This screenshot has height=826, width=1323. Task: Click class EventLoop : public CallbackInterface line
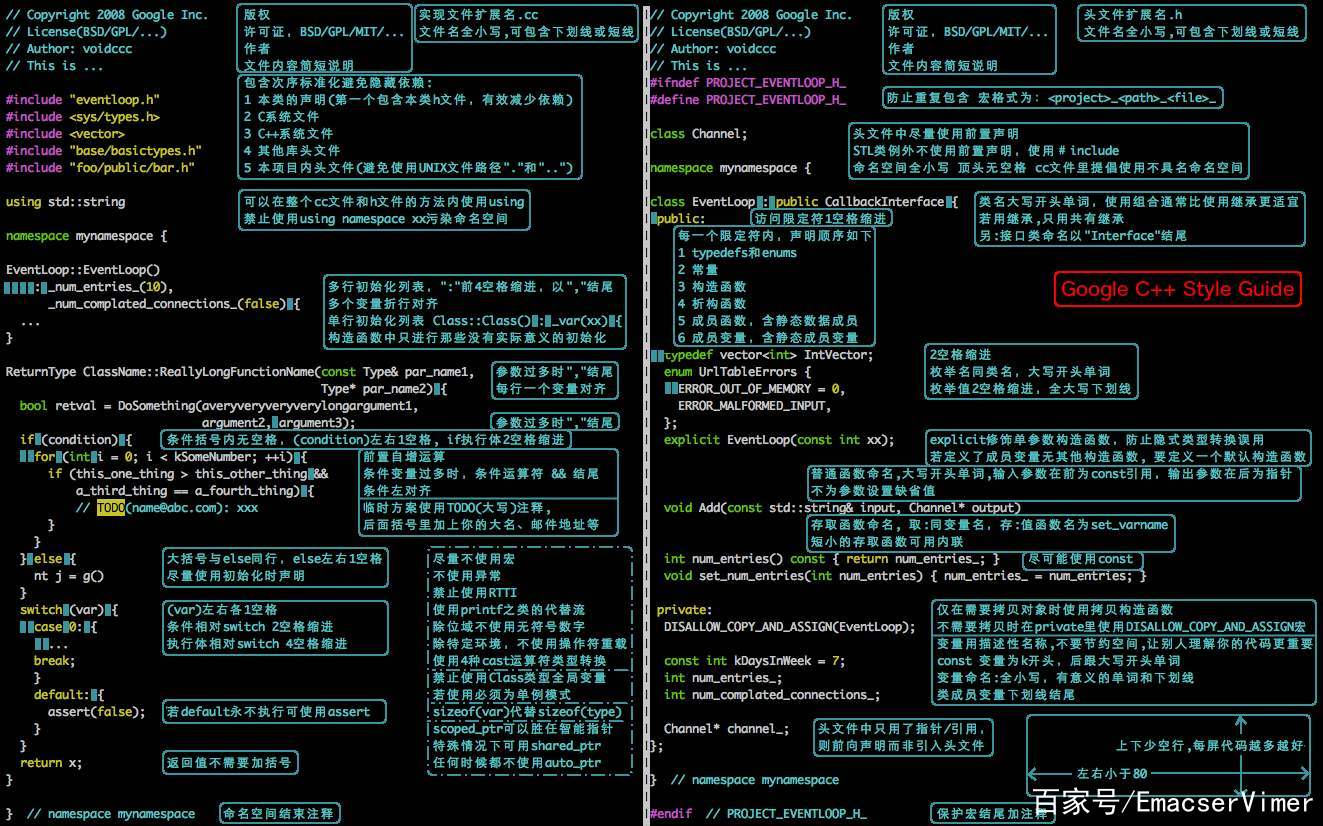804,202
